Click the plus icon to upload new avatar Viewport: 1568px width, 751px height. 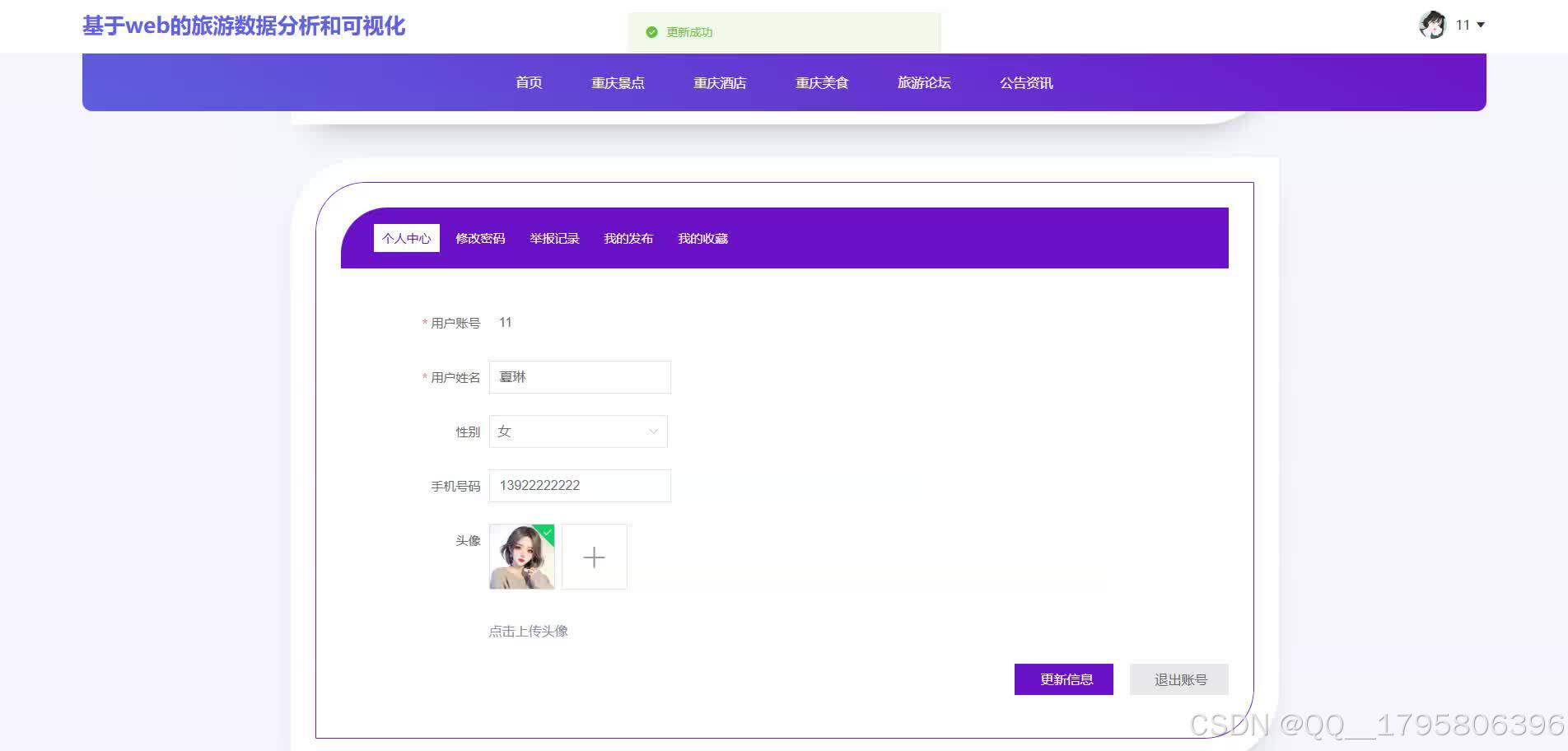(x=595, y=557)
